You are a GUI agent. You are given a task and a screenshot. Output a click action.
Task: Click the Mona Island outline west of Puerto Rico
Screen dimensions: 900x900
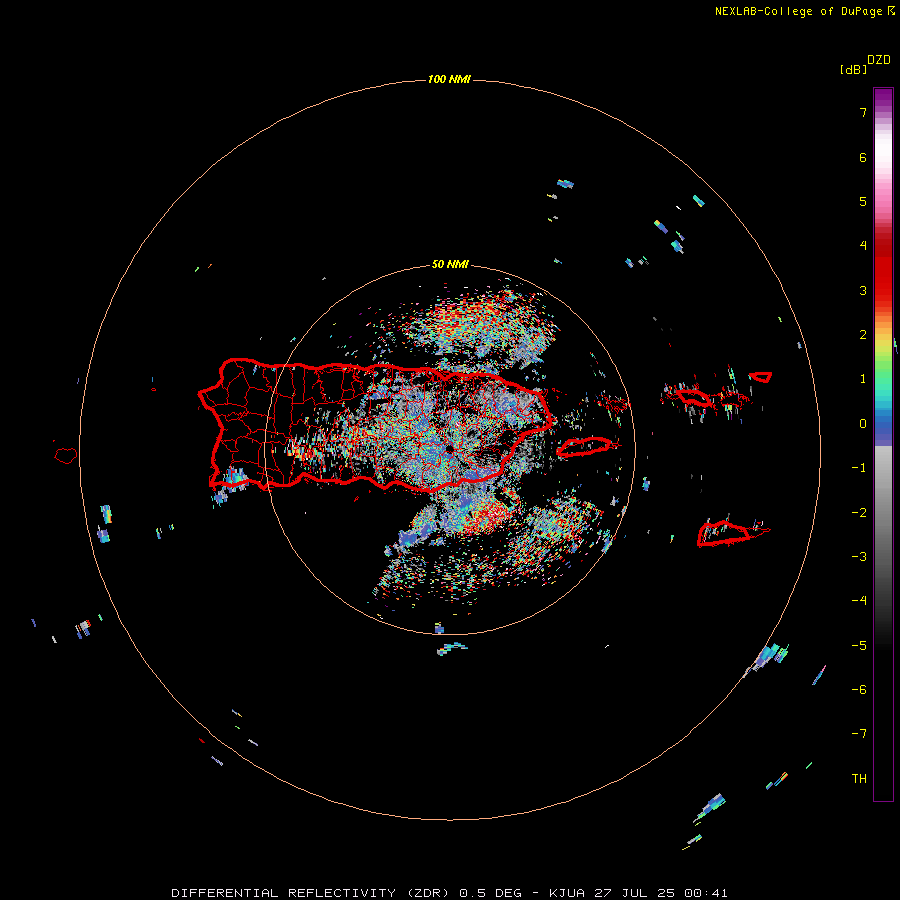coord(66,456)
